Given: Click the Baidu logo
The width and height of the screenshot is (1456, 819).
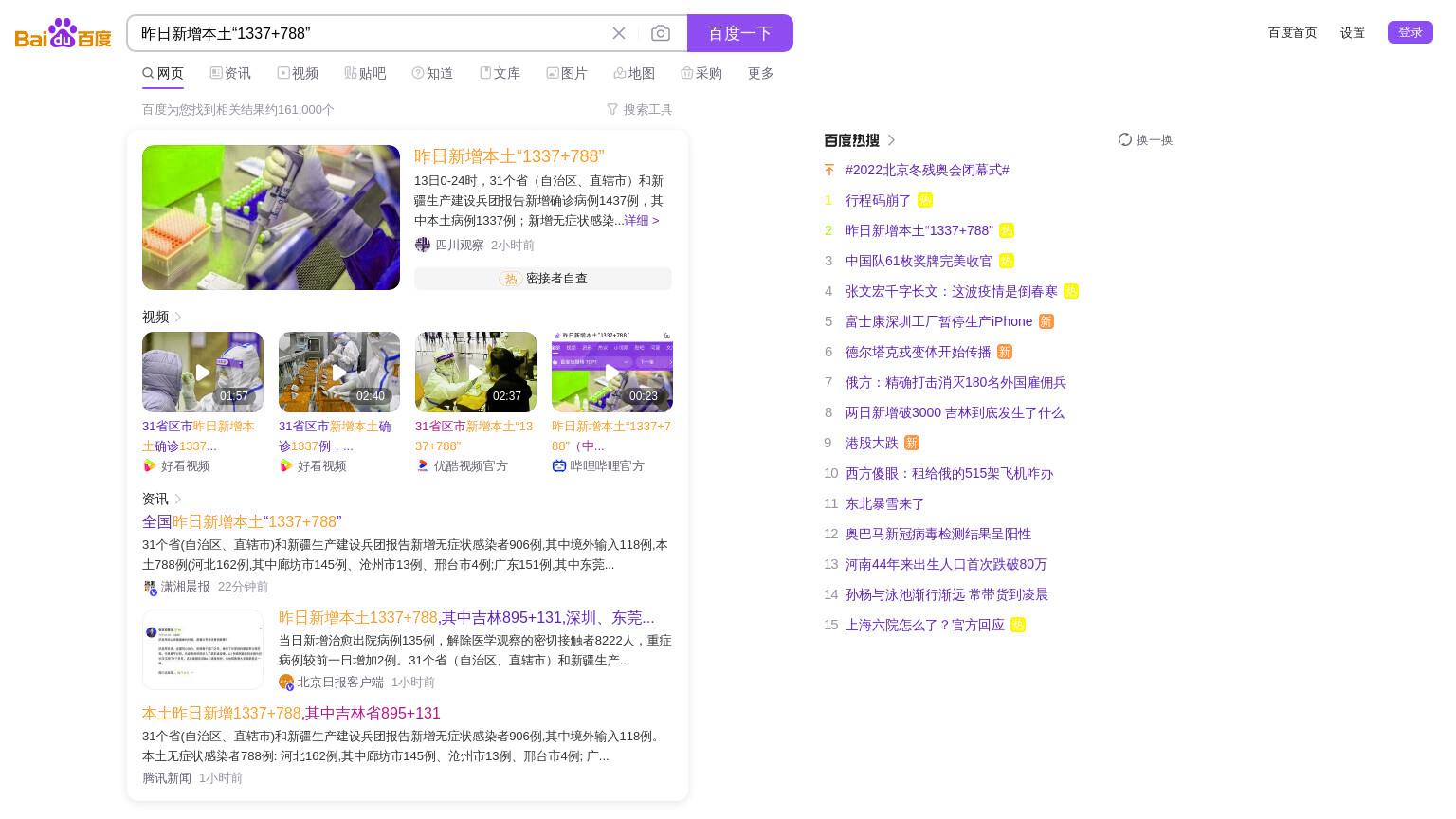Looking at the screenshot, I should tap(63, 33).
